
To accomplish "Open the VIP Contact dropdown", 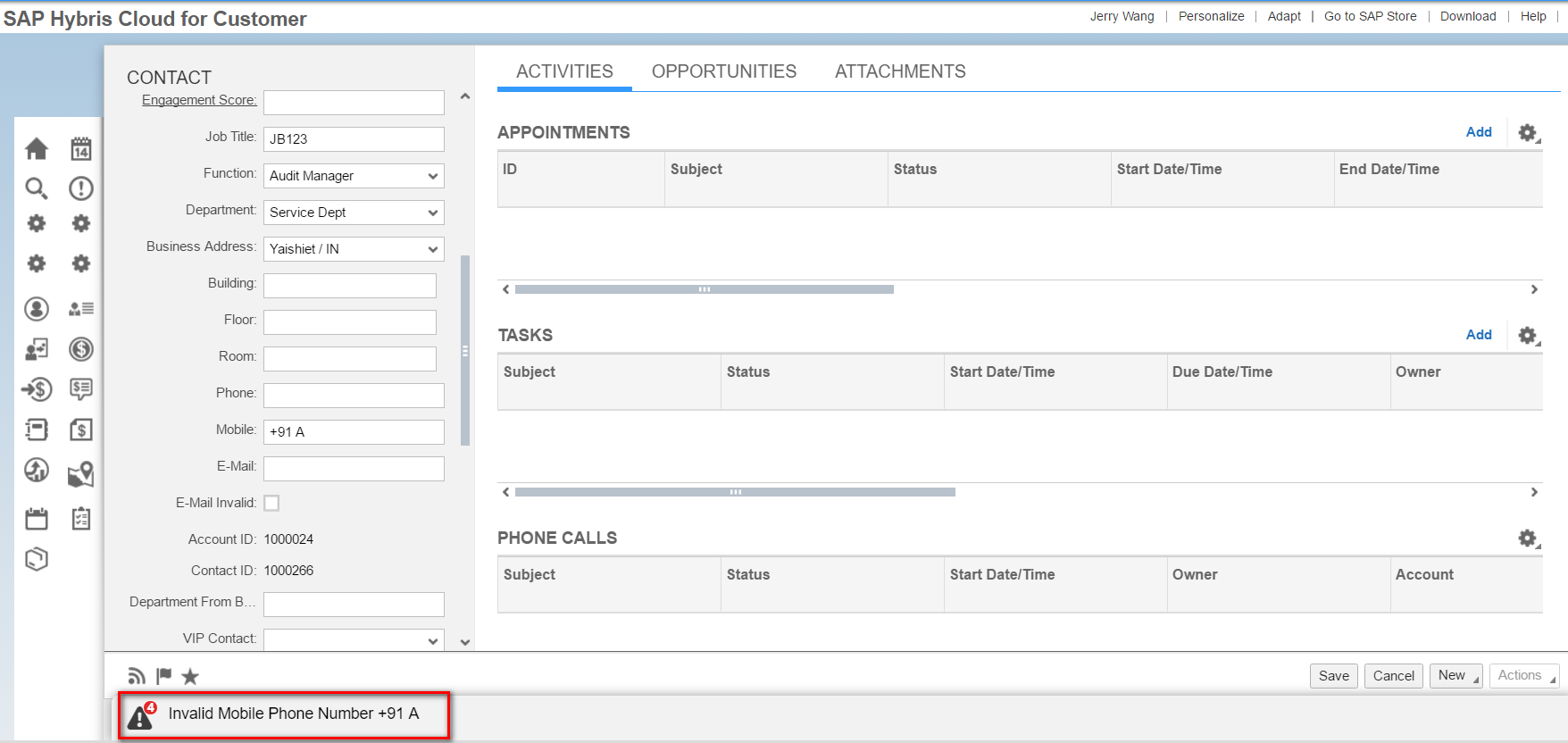I will pos(354,639).
